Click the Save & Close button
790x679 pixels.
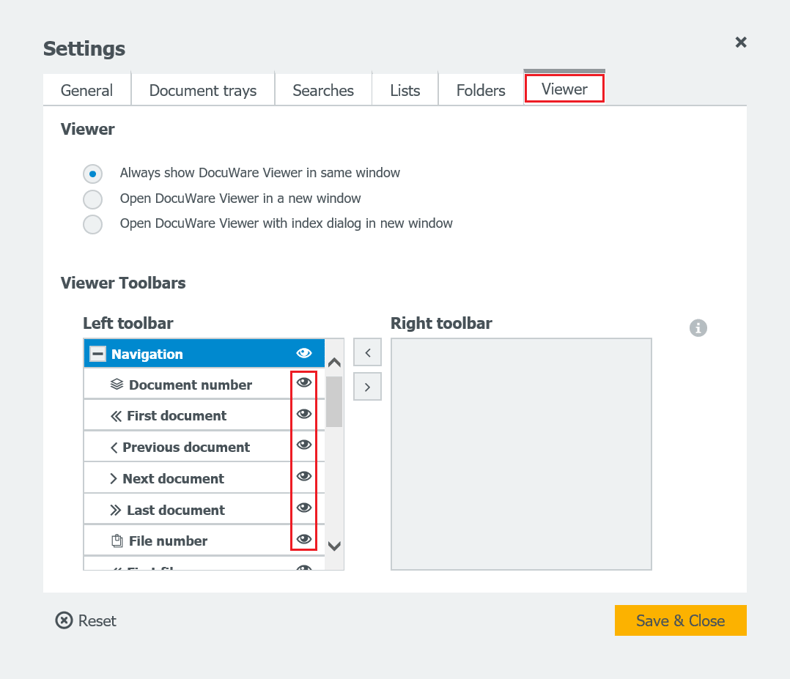680,621
